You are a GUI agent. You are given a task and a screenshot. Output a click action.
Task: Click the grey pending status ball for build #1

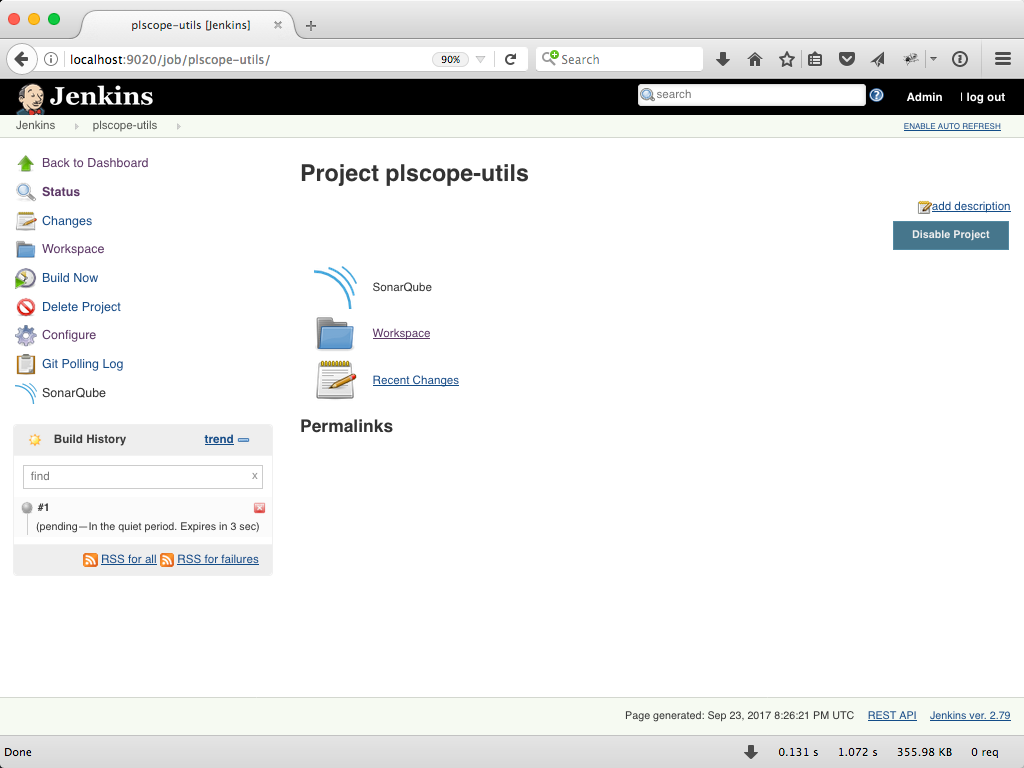pyautogui.click(x=27, y=507)
